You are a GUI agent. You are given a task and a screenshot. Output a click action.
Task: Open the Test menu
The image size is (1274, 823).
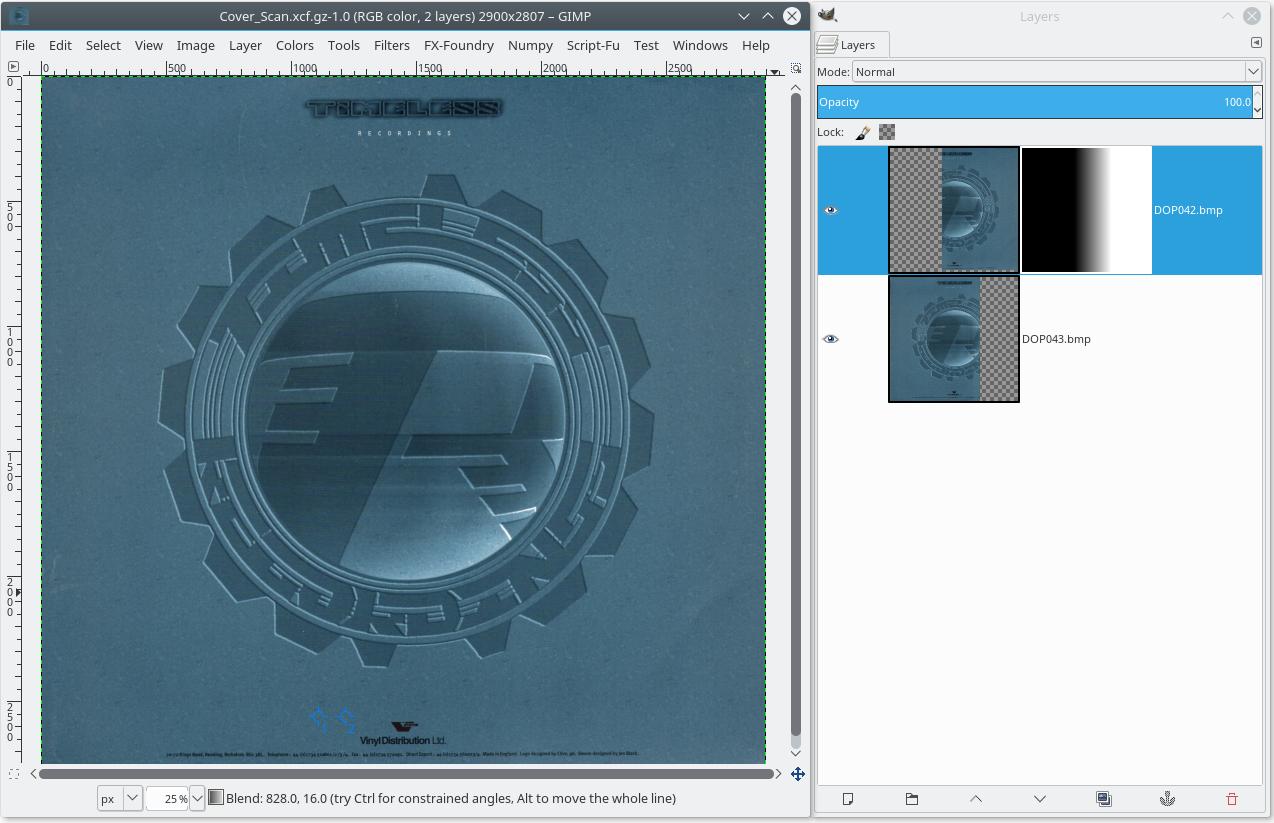[646, 45]
